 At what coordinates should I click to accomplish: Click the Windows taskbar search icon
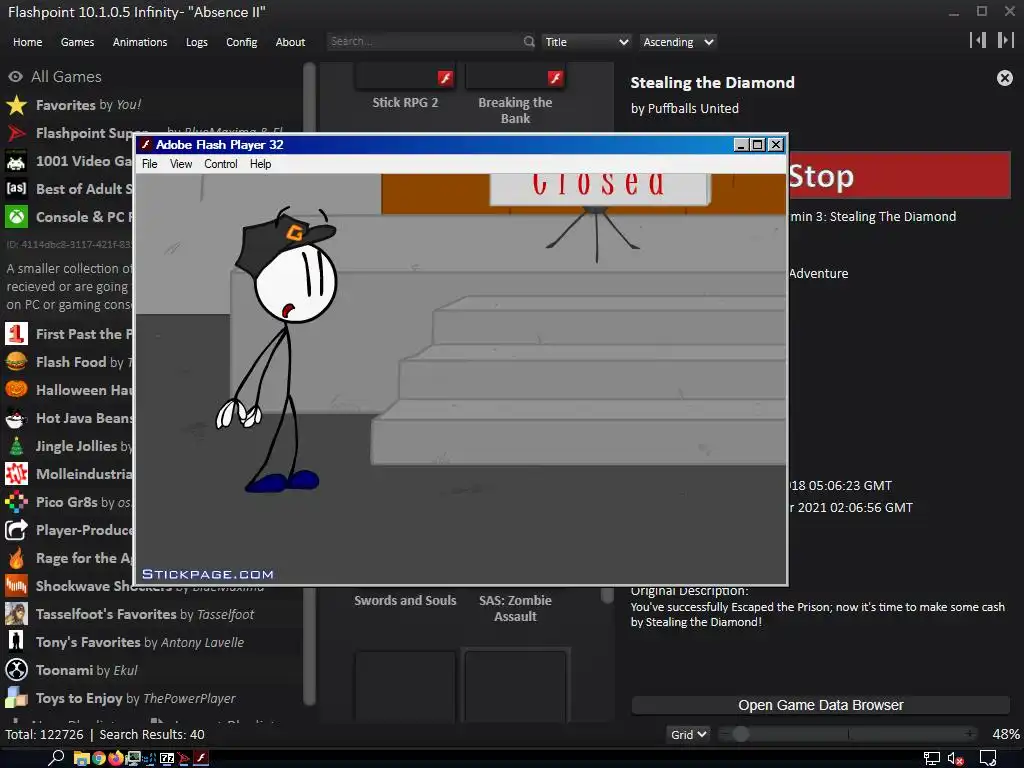pos(56,758)
